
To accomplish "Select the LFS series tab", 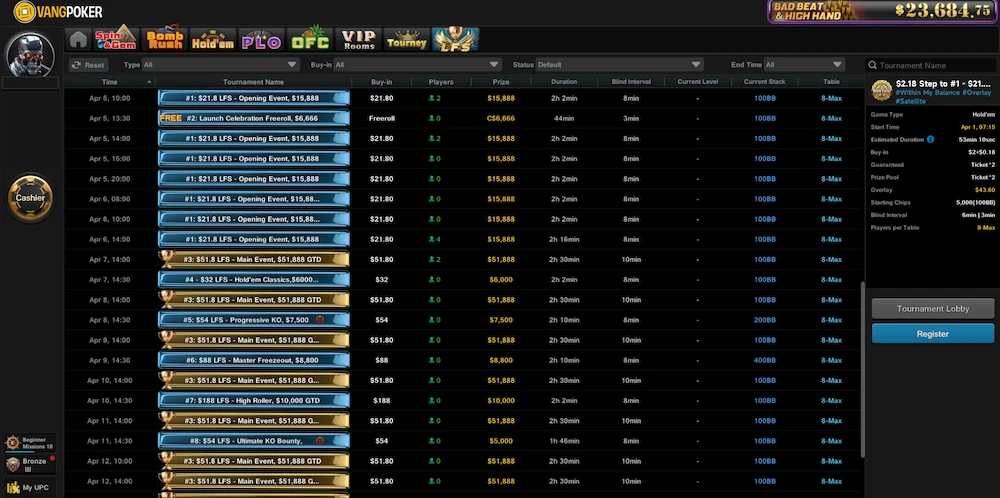I will coord(455,40).
